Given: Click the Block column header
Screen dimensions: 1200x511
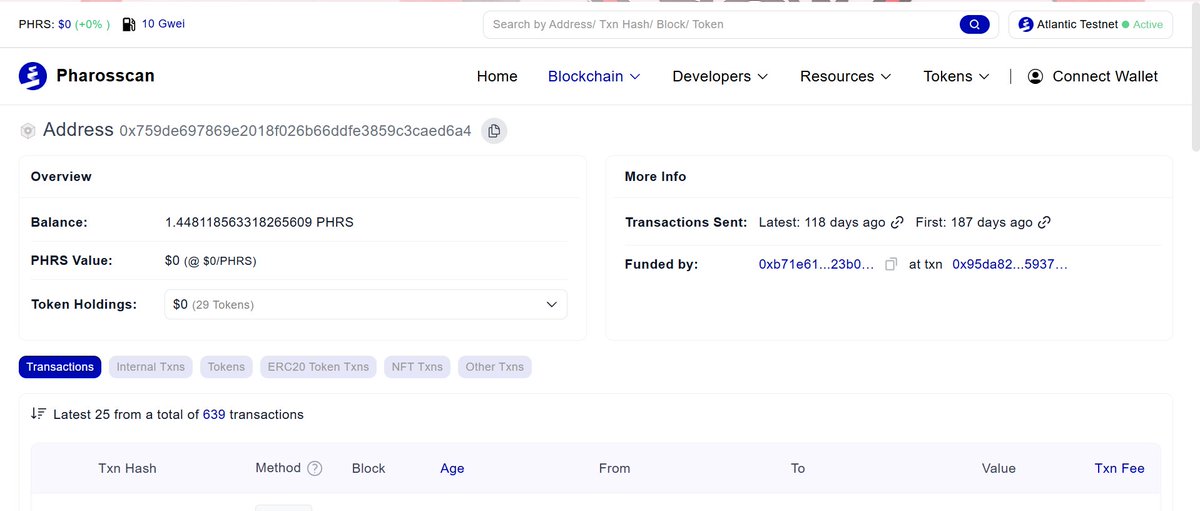Looking at the screenshot, I should pos(369,468).
